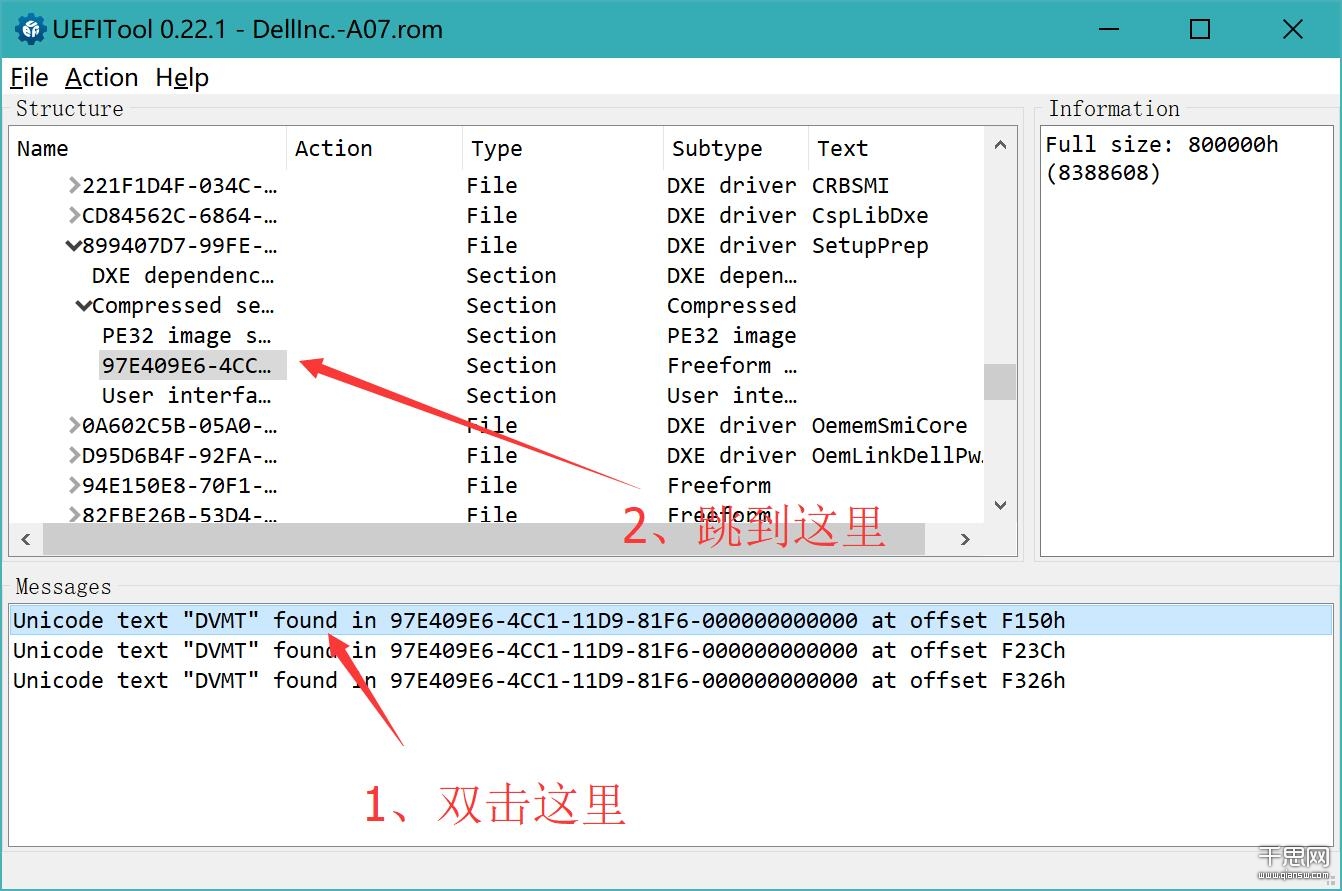Expand the 94E150E8-70F1 tree item
The width and height of the screenshot is (1342, 891).
point(74,485)
